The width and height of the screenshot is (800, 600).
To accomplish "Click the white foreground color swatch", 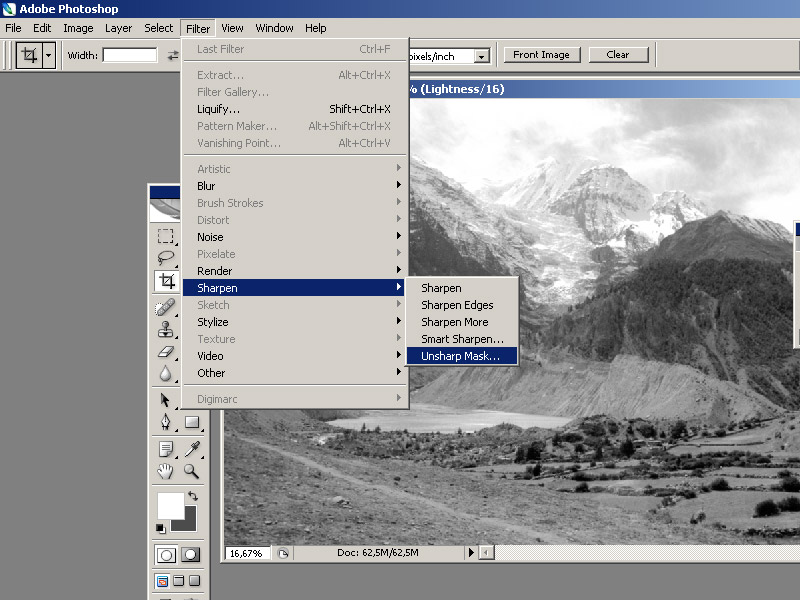I will click(169, 505).
